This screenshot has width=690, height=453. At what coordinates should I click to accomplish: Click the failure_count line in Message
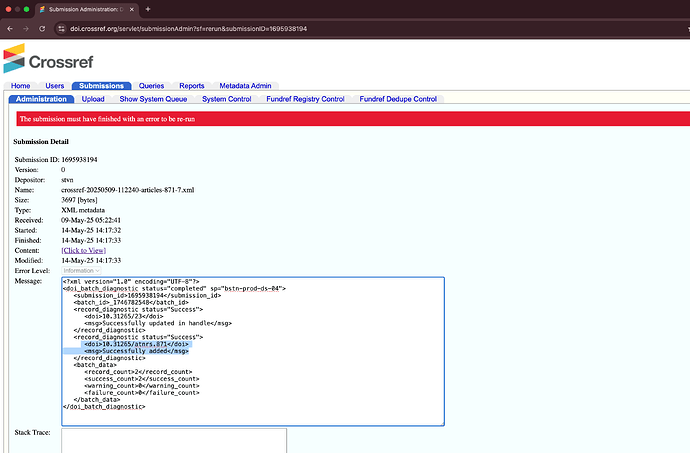click(142, 393)
